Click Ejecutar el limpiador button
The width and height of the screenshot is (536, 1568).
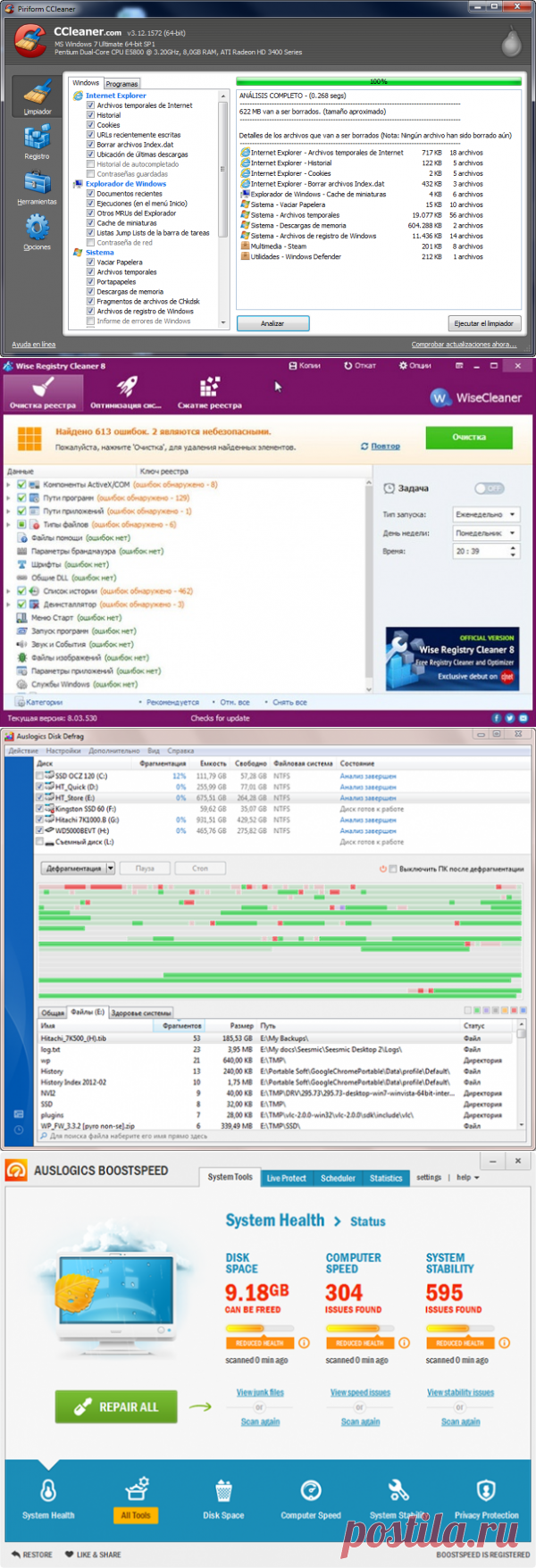click(x=484, y=323)
